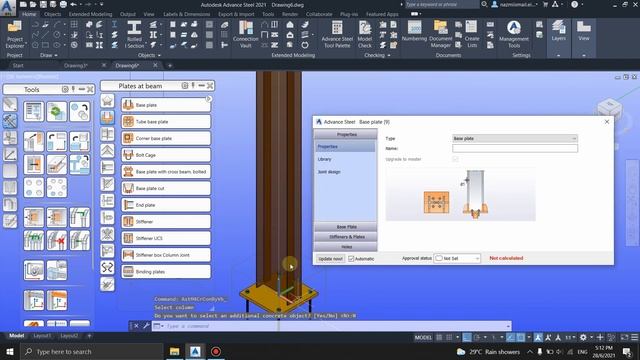Open Management Tools
Screen dimensions: 640x360
click(513, 35)
